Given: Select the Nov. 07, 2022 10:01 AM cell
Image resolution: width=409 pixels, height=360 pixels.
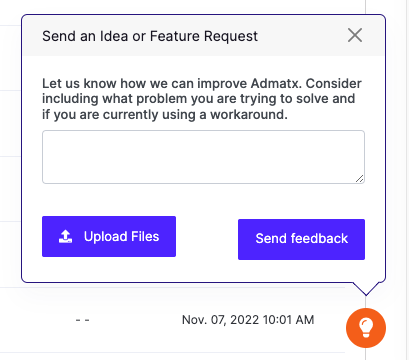Looking at the screenshot, I should click(x=248, y=320).
